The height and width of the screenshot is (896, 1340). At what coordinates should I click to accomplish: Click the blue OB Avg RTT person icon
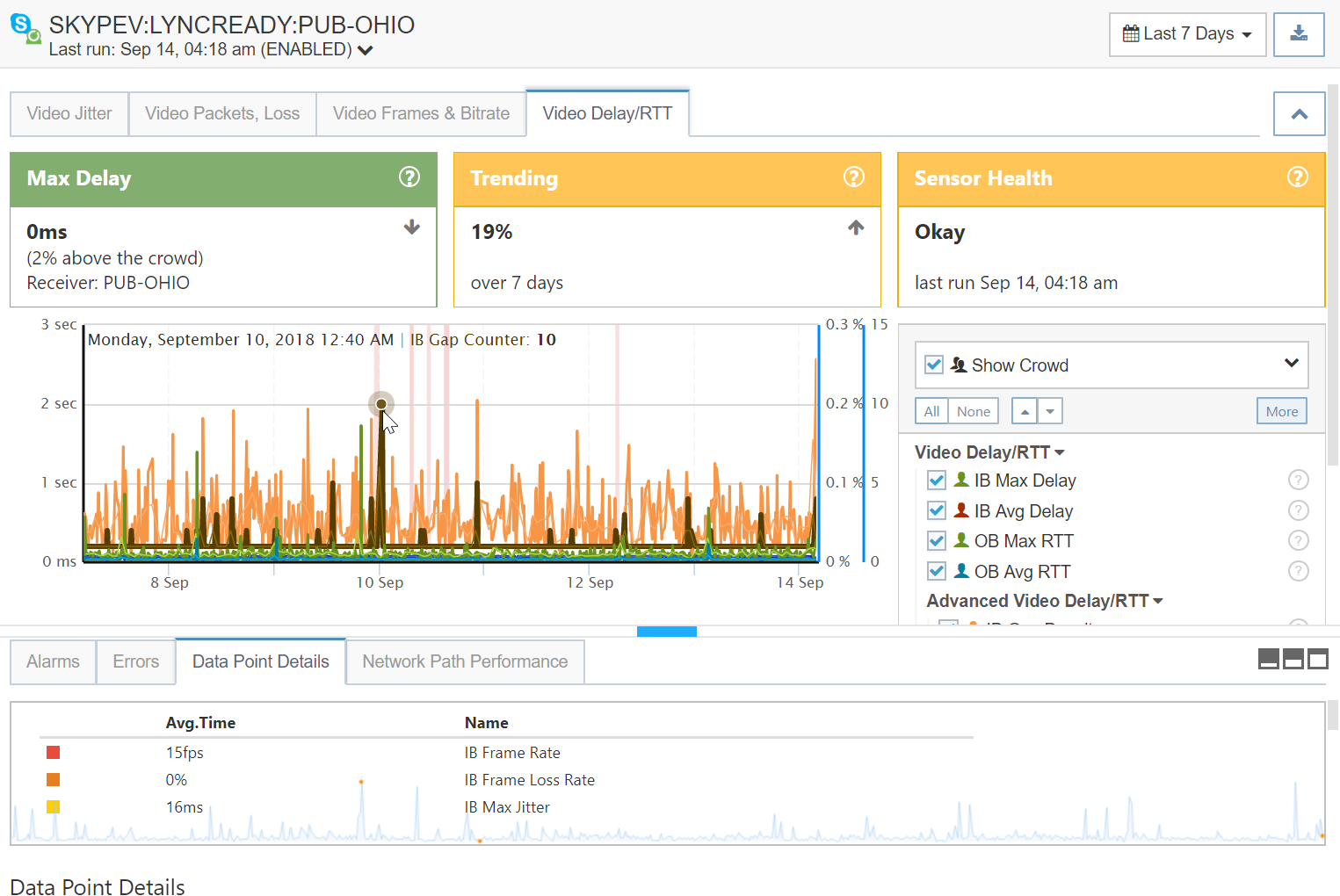tap(961, 571)
